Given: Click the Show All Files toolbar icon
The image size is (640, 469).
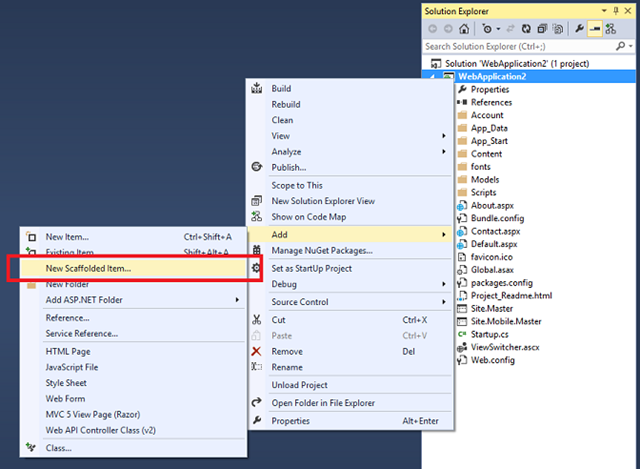Looking at the screenshot, I should click(x=558, y=29).
